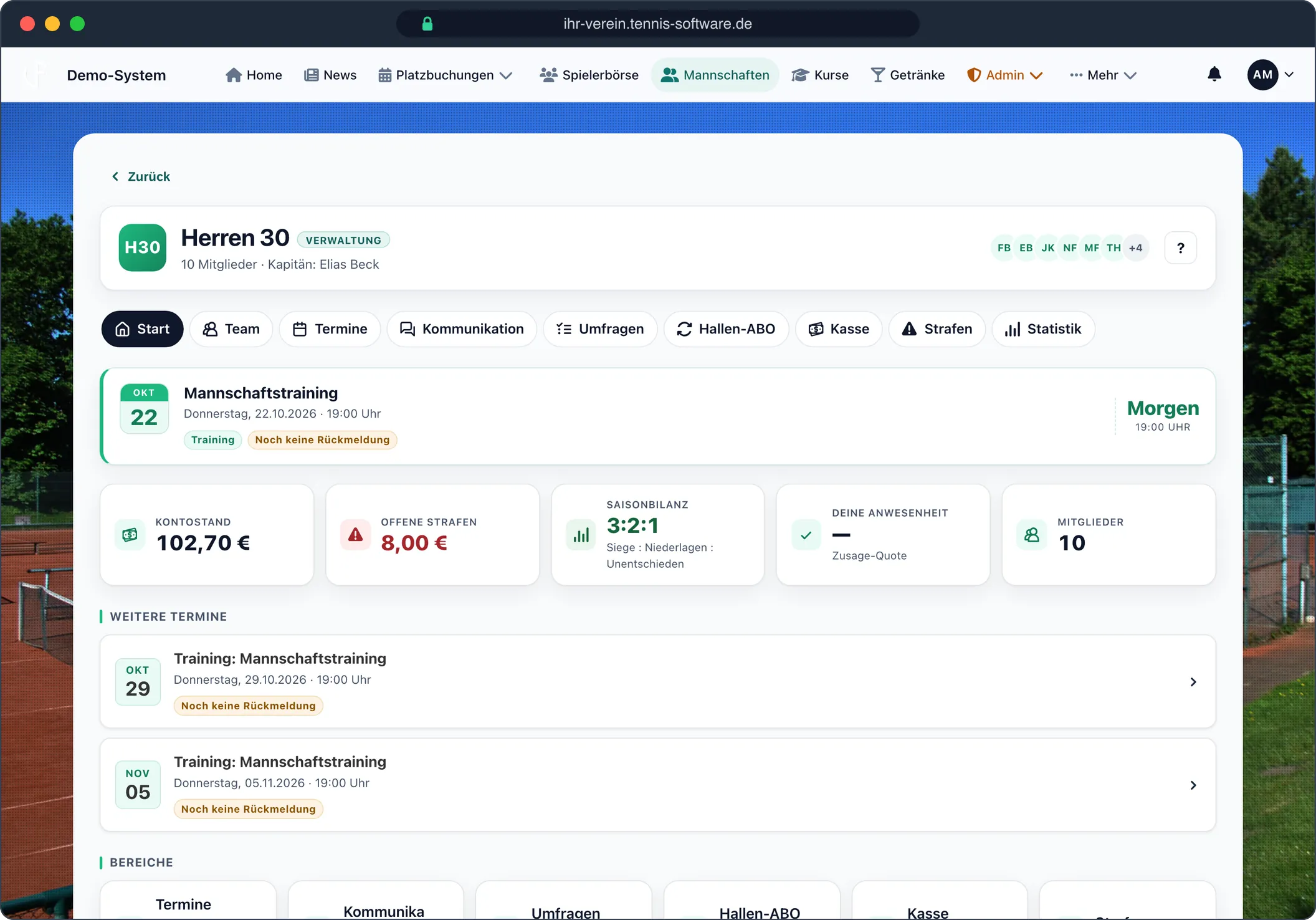Open the Statistik tab
Image resolution: width=1316 pixels, height=920 pixels.
(1043, 329)
